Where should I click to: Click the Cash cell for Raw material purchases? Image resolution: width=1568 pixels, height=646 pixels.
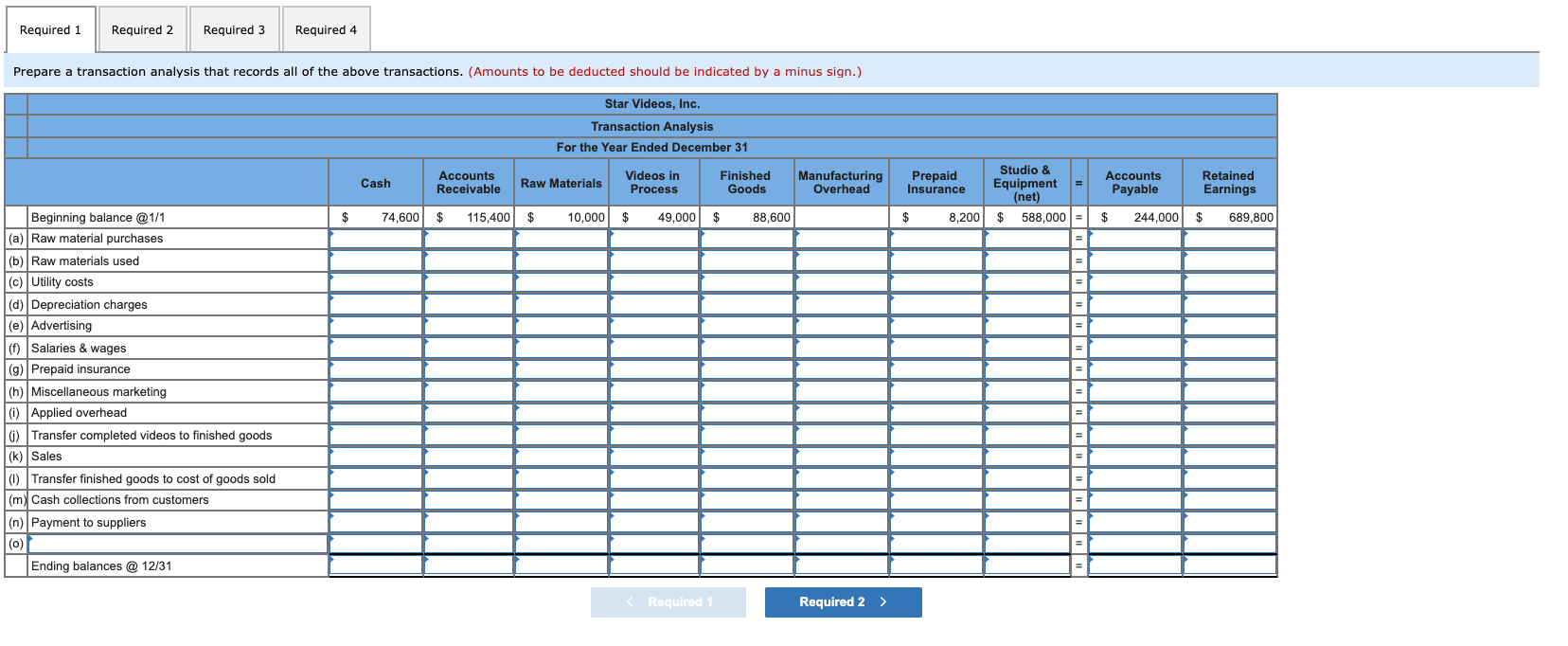tap(376, 239)
